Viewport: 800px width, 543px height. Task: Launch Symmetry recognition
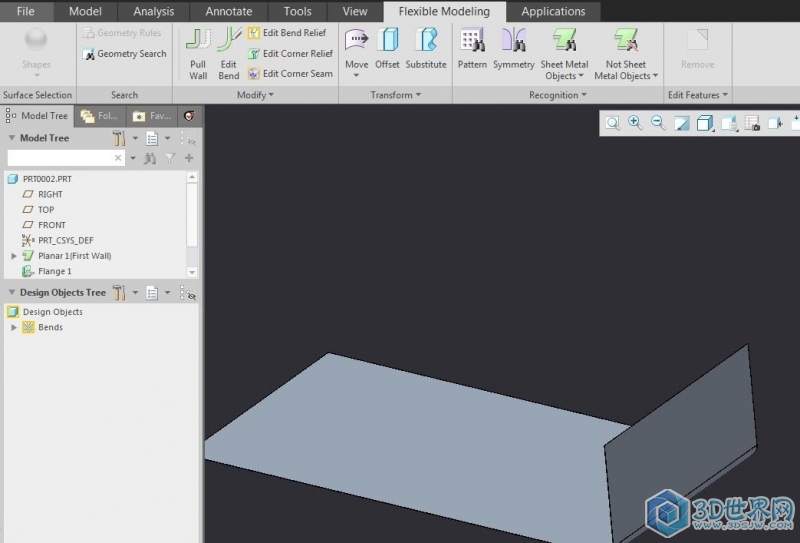(x=513, y=49)
